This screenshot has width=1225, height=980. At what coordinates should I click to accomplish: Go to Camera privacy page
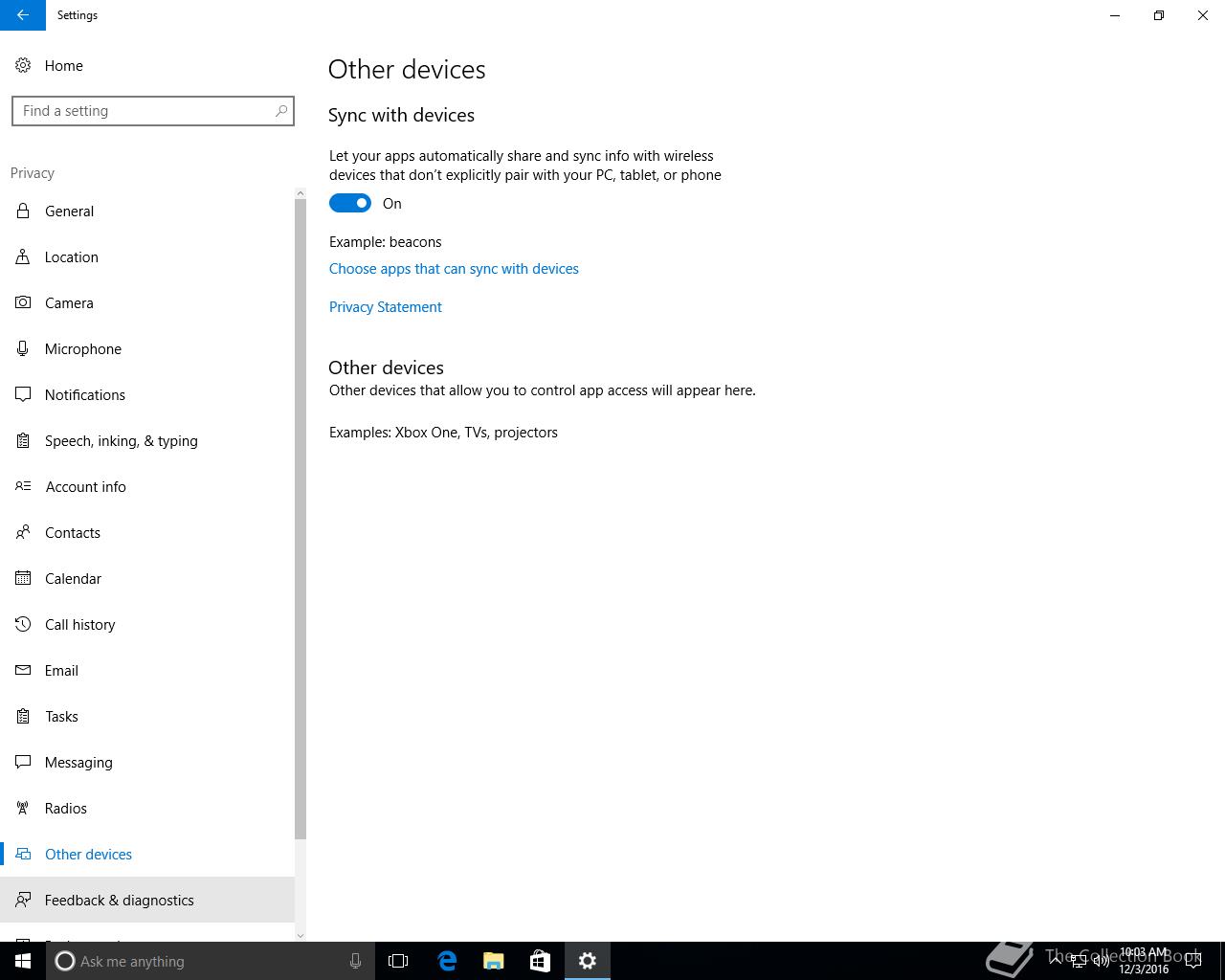click(x=147, y=302)
